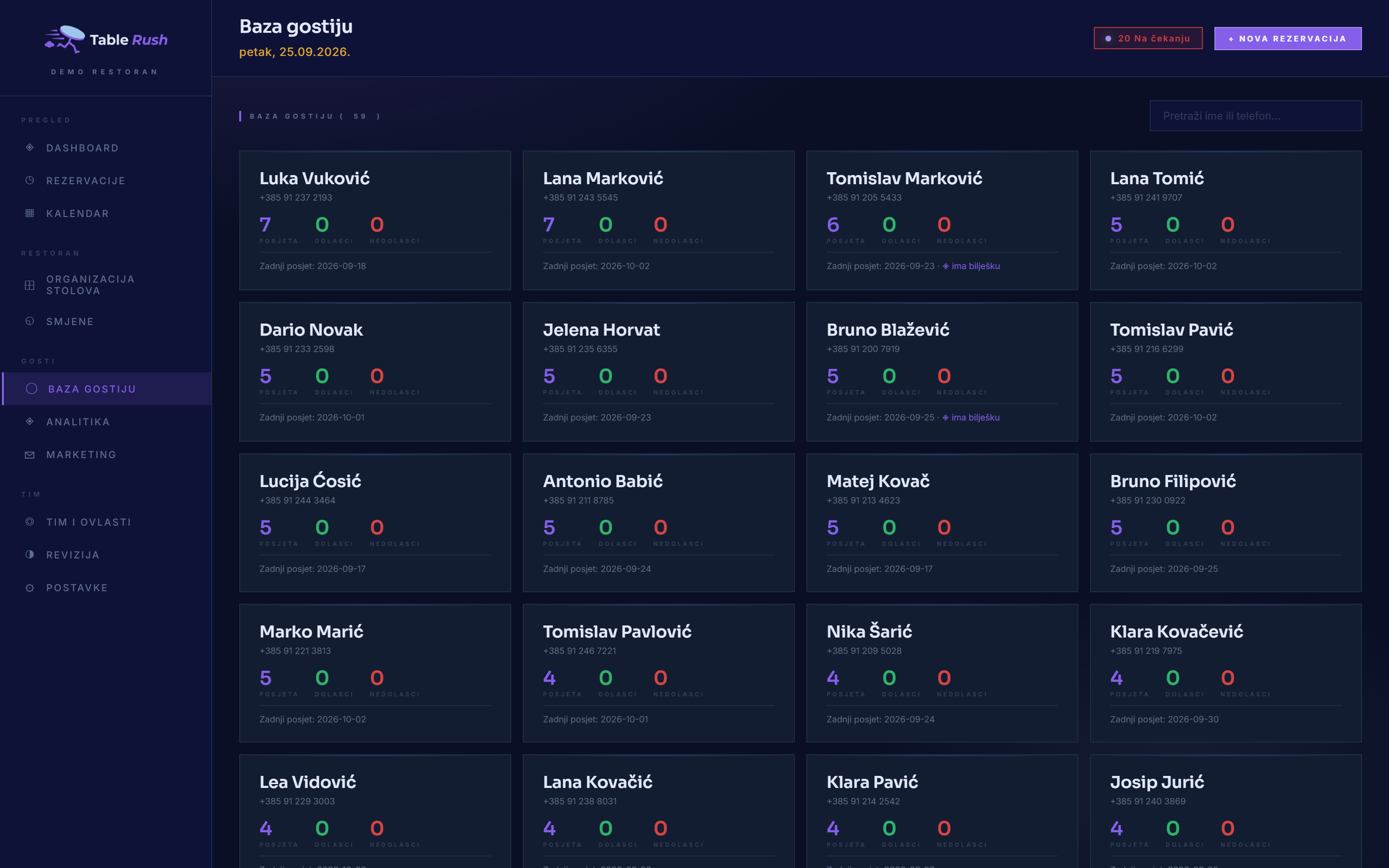Viewport: 1389px width, 868px height.
Task: Click the 20 Na čekanju button
Action: [x=1148, y=39]
